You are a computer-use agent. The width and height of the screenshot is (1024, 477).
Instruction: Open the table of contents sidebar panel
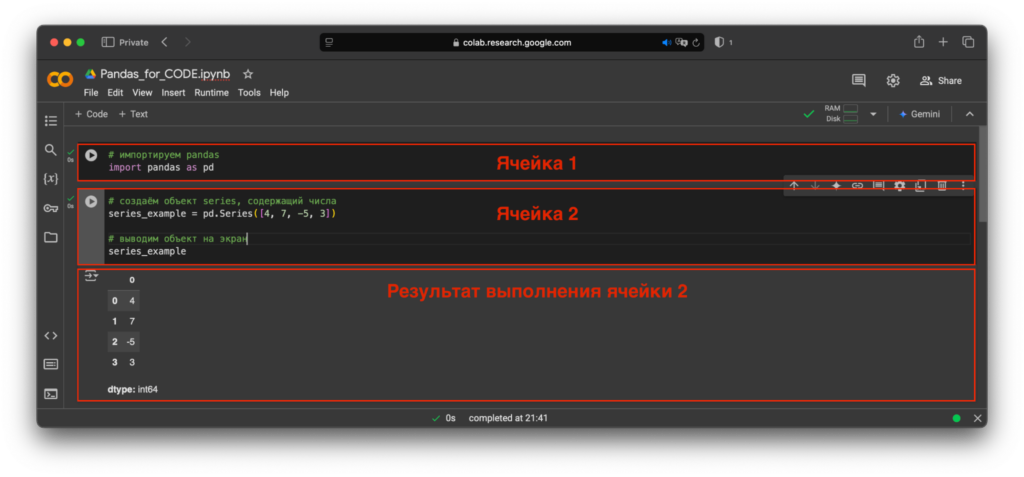51,121
